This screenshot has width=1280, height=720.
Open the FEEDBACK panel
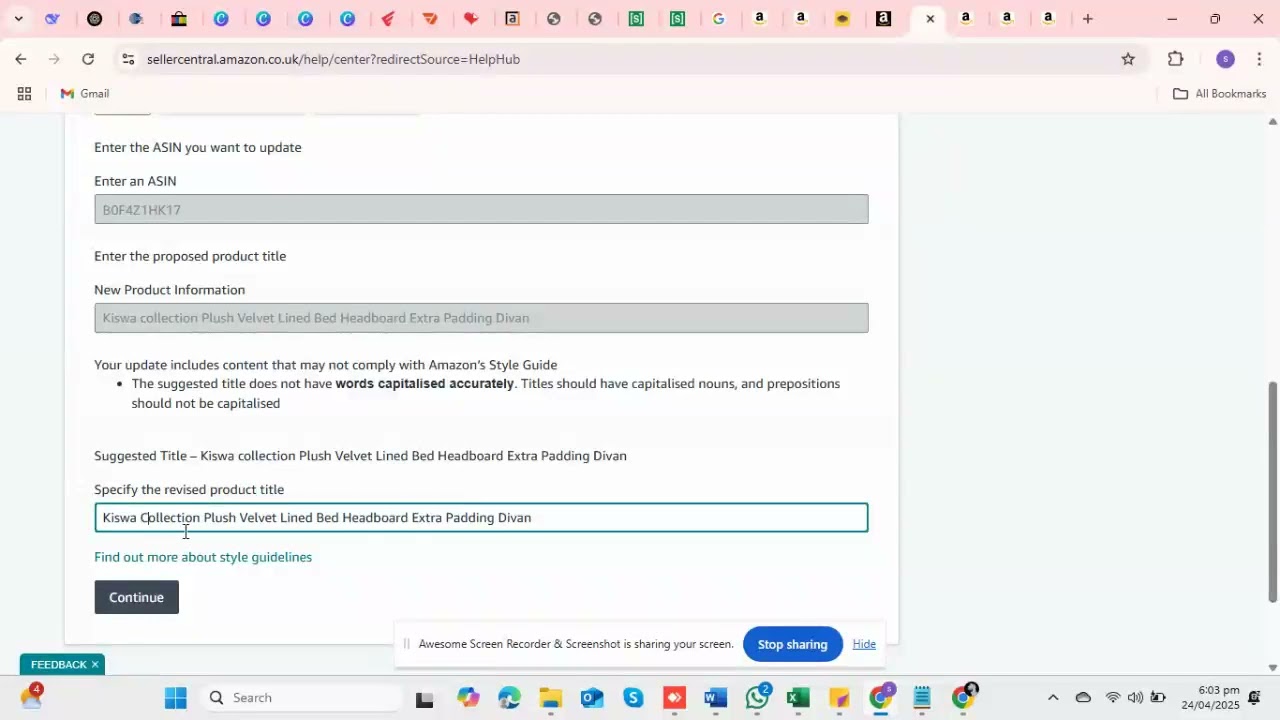click(58, 665)
